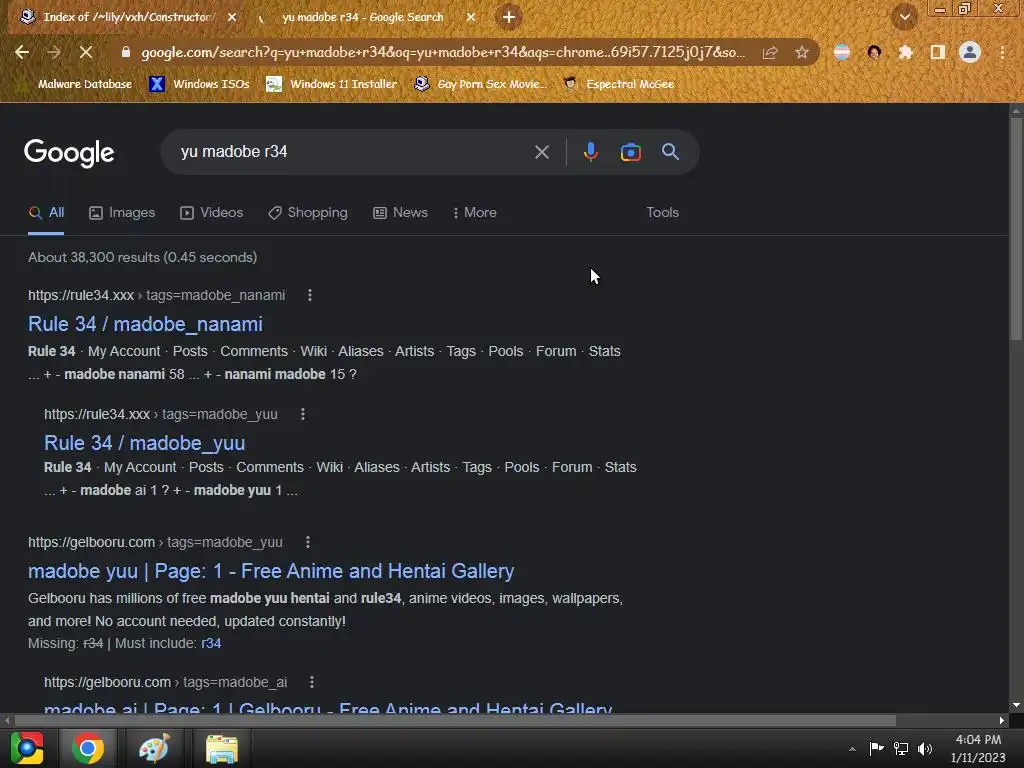Stop page loading with the X button

[x=86, y=52]
